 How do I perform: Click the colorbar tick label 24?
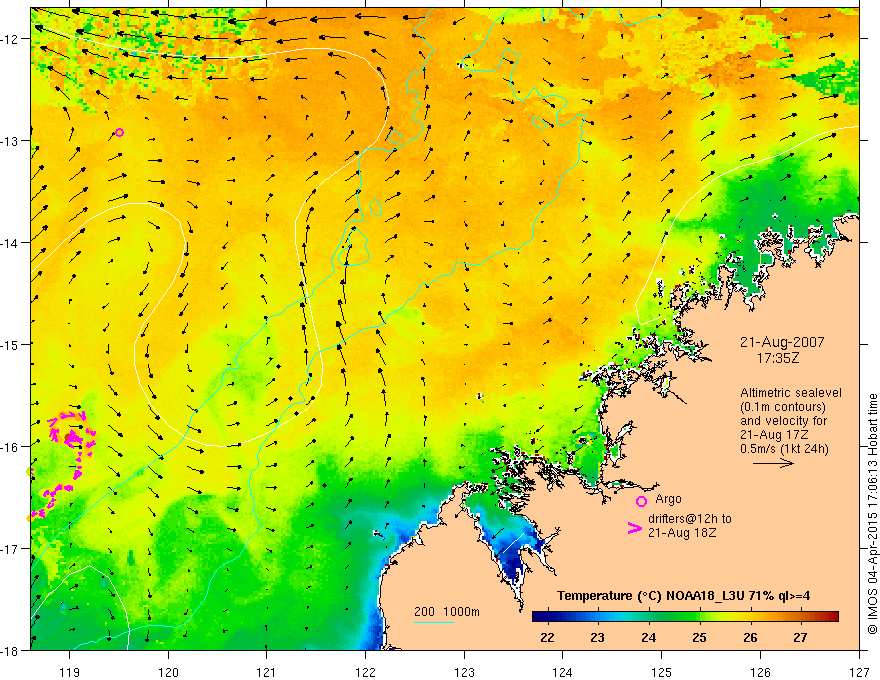tap(648, 637)
